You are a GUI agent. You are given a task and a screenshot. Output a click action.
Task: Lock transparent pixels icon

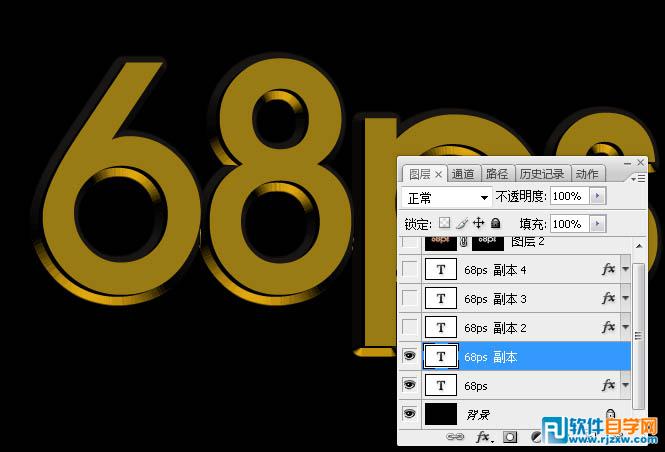pyautogui.click(x=444, y=223)
